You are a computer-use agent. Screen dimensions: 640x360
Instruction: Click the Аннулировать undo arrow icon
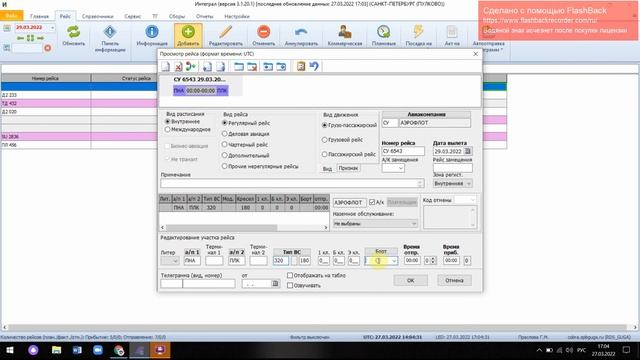[x=301, y=32]
